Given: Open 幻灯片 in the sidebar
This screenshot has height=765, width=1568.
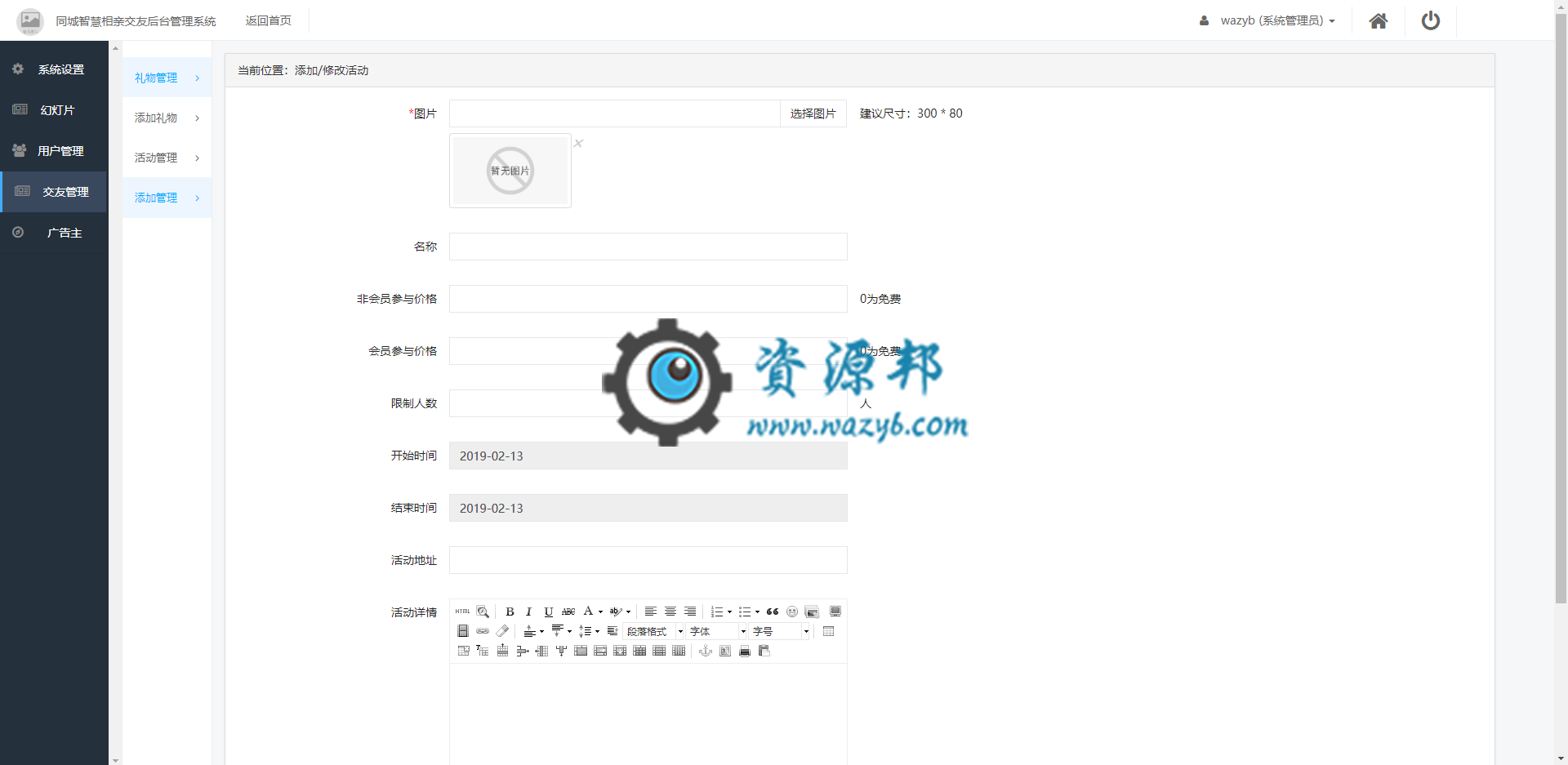Looking at the screenshot, I should point(54,110).
